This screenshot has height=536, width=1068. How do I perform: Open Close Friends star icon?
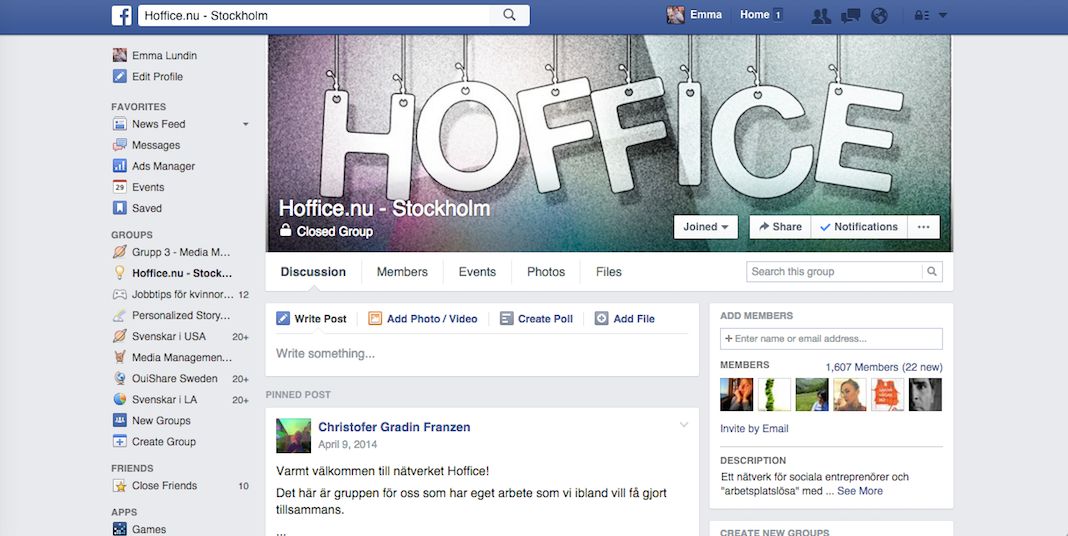(120, 486)
